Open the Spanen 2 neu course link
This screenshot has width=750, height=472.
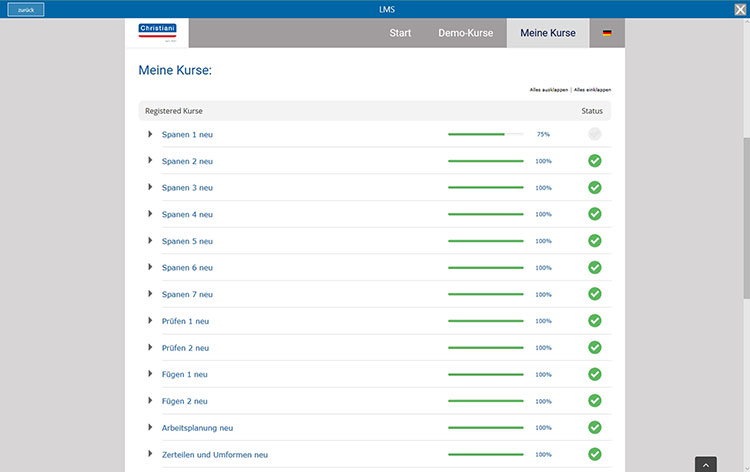pyautogui.click(x=187, y=162)
